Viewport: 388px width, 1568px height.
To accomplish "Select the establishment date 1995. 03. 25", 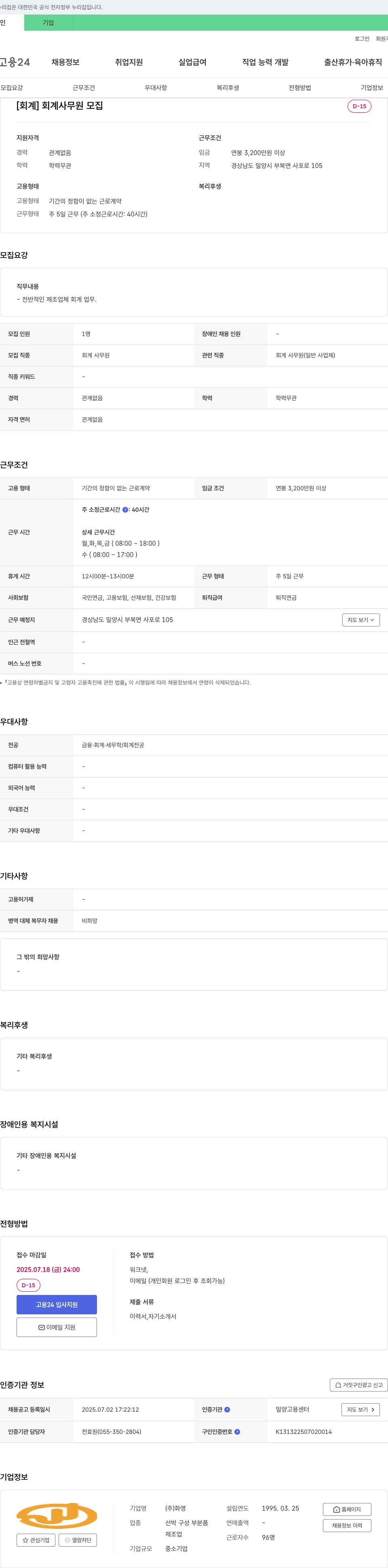I will tap(280, 1508).
